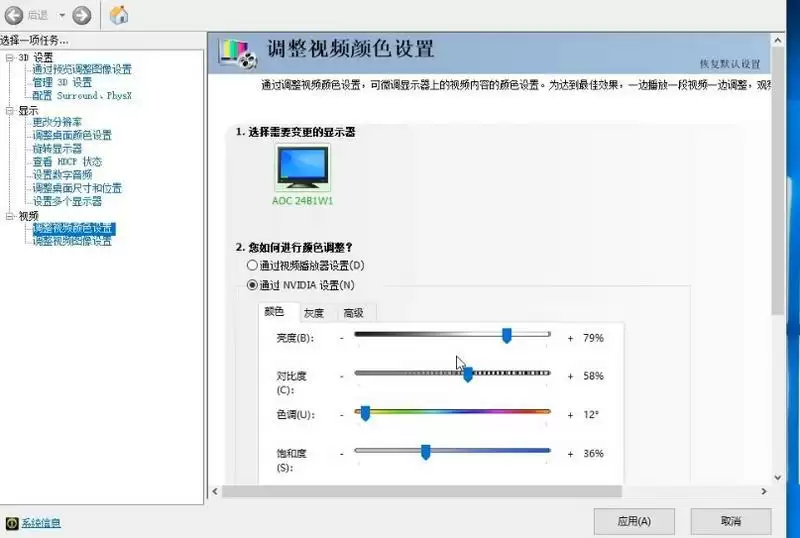Open 更改分辨率
The image size is (800, 538).
(x=57, y=122)
